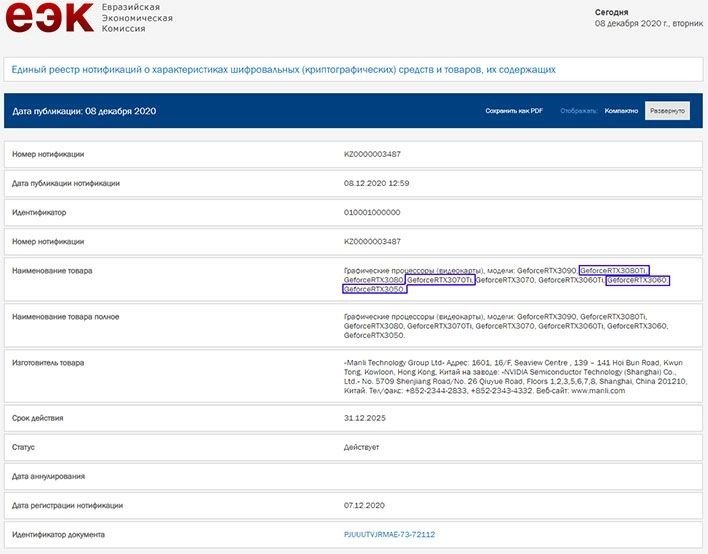Click the Сегодня date text

pos(649,18)
